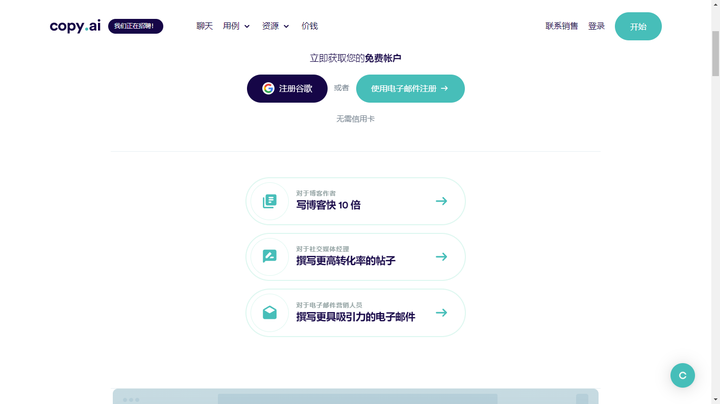Click the arrow on 写博客快 10 倍 card
720x404 pixels.
441,201
